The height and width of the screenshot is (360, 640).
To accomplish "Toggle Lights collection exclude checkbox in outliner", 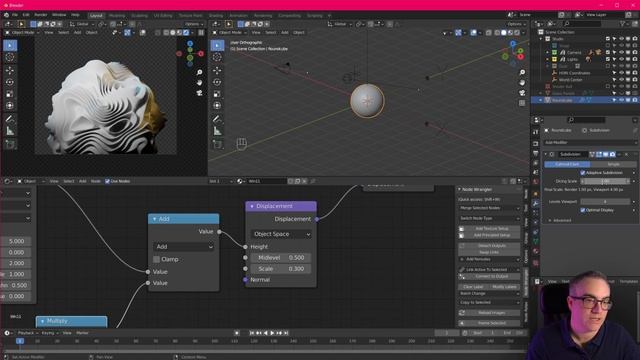I will (607, 59).
